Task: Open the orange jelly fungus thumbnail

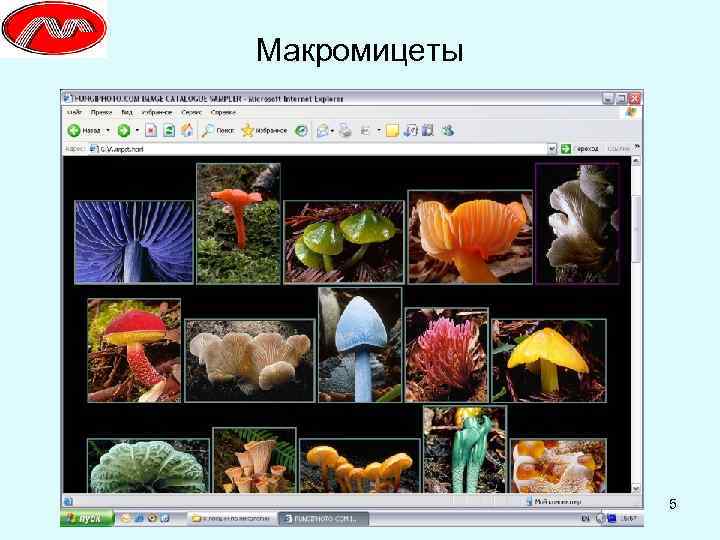Action: 558,466
